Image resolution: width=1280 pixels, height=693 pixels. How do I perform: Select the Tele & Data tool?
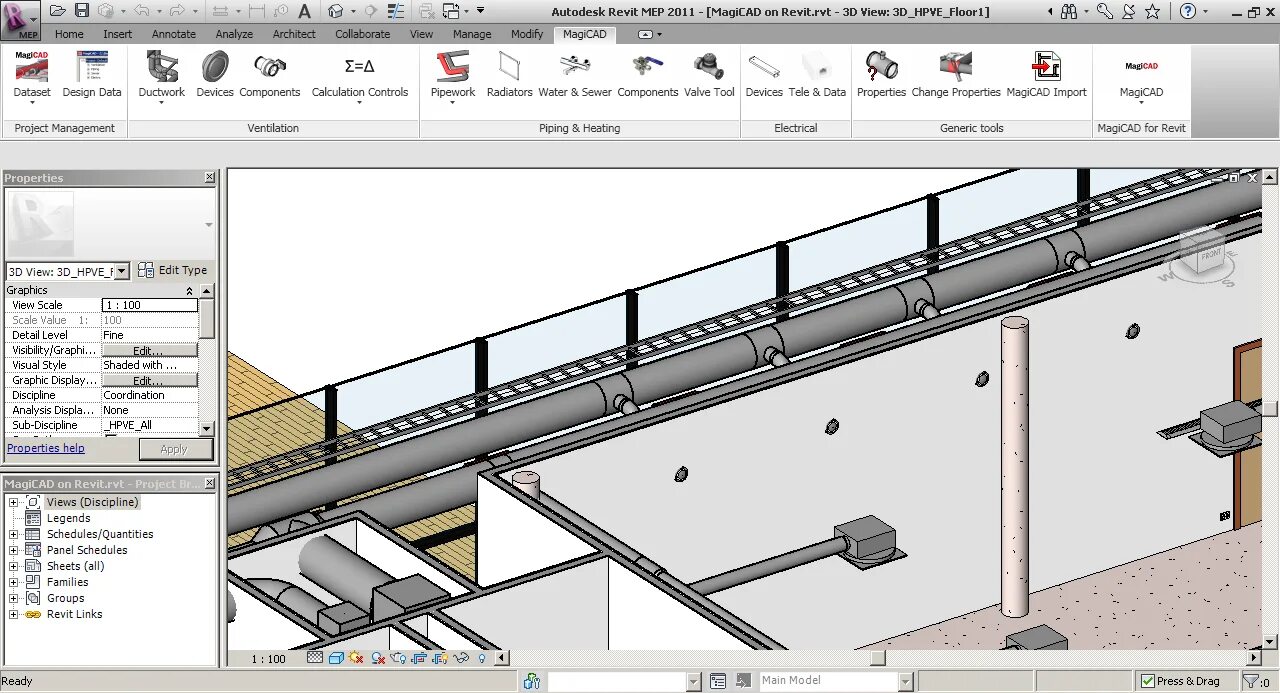click(818, 76)
